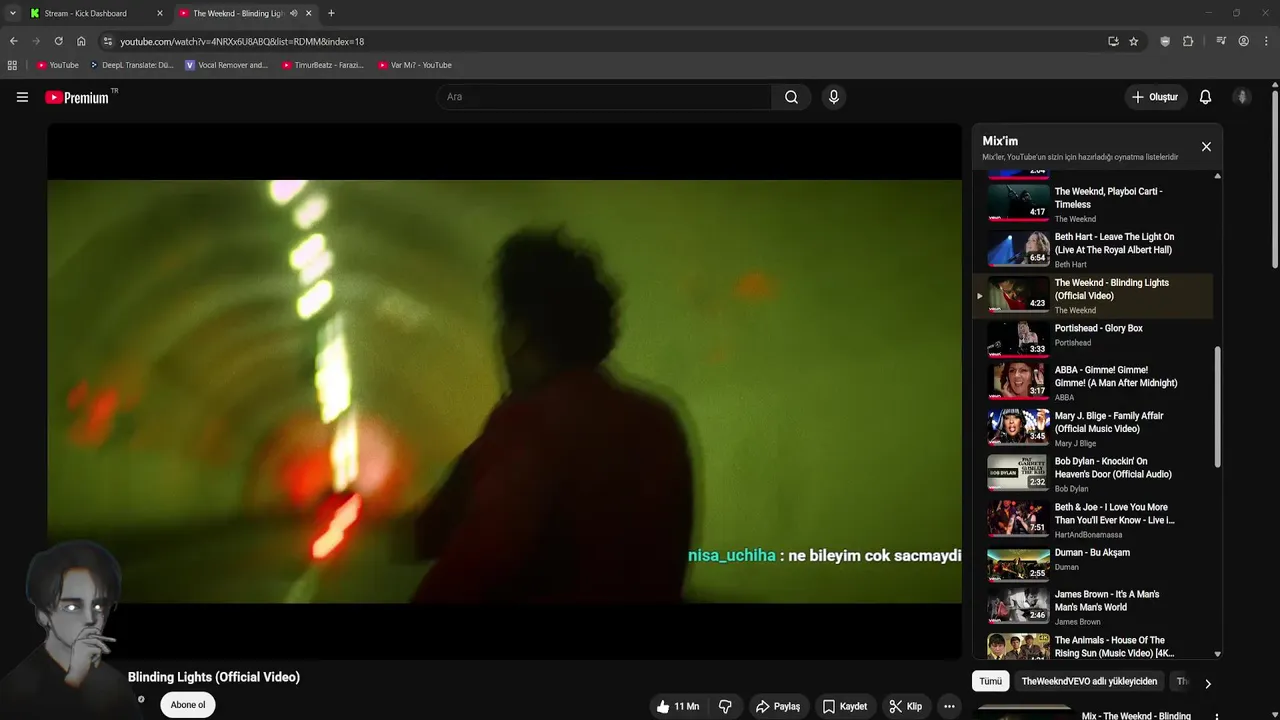This screenshot has width=1280, height=720.
Task: Play James Brown It's A Man's World
Action: coord(1094,607)
